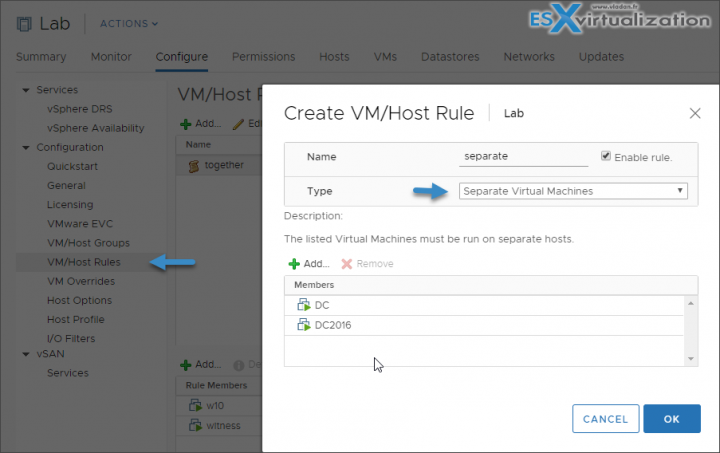The width and height of the screenshot is (720, 453).
Task: Collapse the Configuration tree section
Action: (x=26, y=147)
